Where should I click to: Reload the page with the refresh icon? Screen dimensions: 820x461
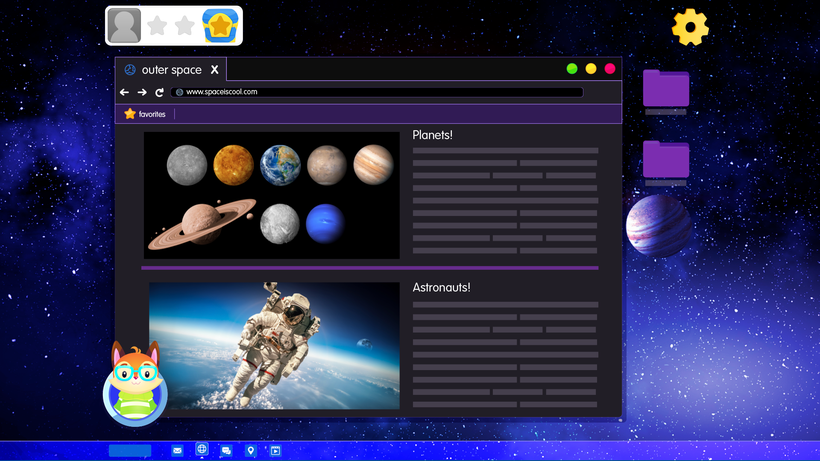pyautogui.click(x=159, y=92)
